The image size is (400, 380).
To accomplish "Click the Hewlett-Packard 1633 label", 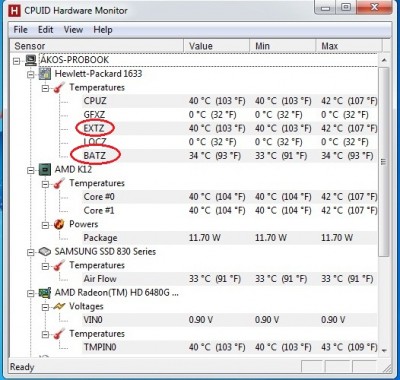I will click(x=98, y=74).
